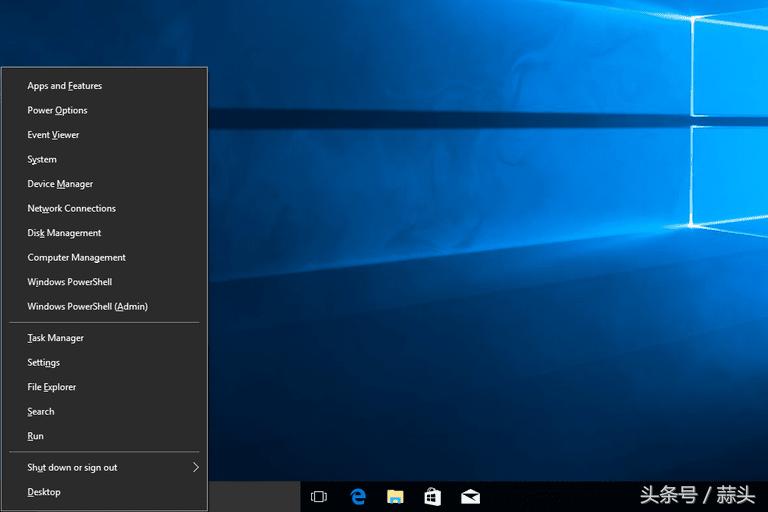Show the Desktop via menu entry

[104, 492]
